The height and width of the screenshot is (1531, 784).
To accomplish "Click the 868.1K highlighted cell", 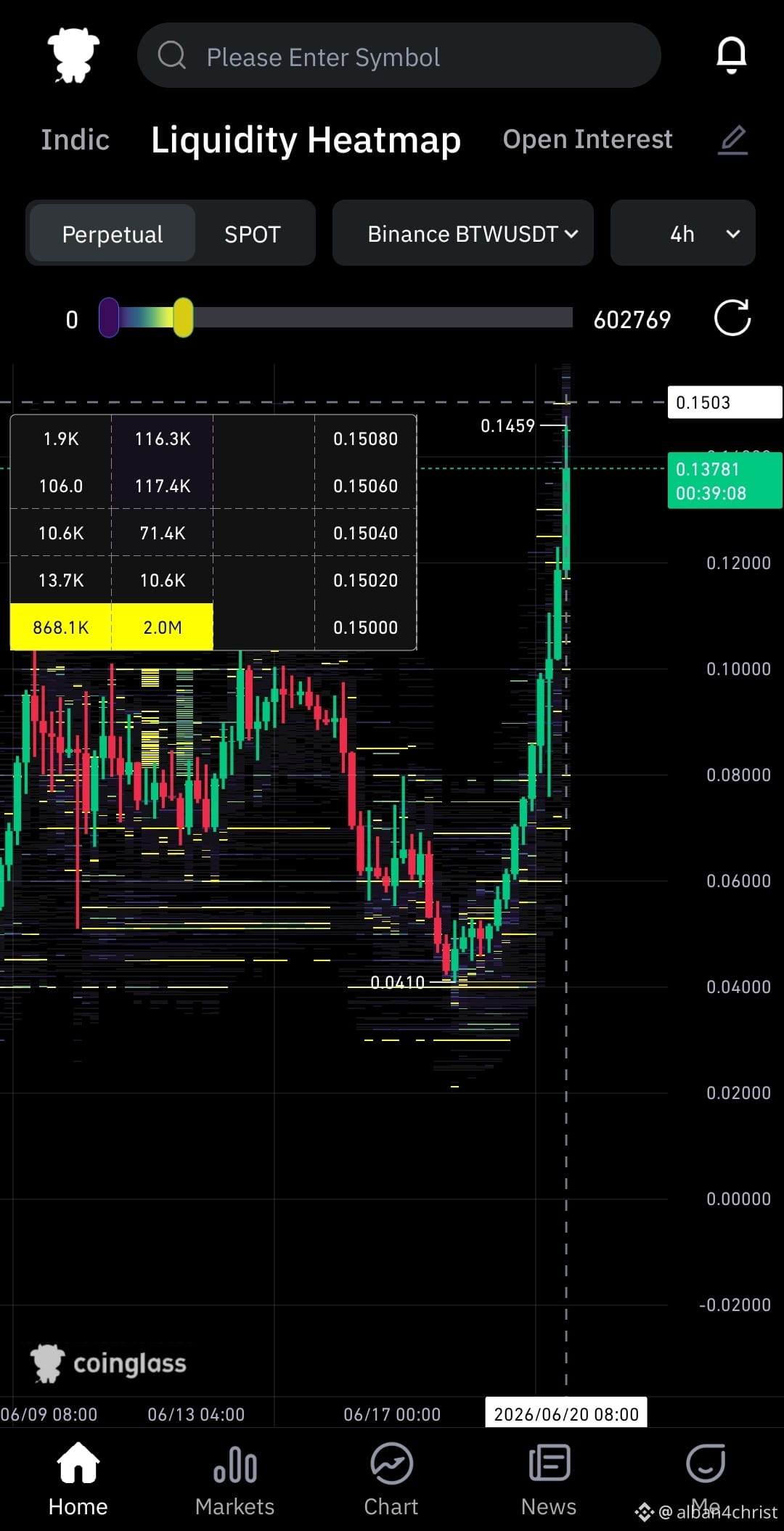I will point(61,627).
